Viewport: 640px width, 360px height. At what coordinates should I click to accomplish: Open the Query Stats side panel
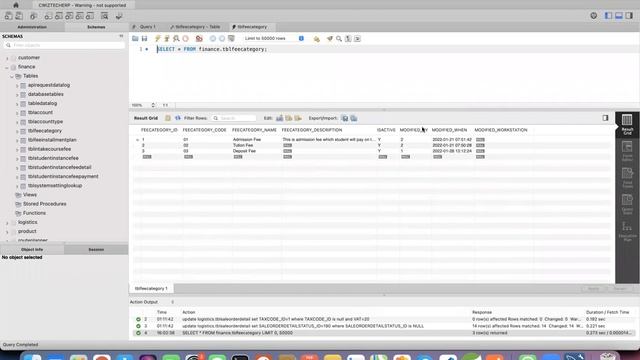click(x=627, y=204)
